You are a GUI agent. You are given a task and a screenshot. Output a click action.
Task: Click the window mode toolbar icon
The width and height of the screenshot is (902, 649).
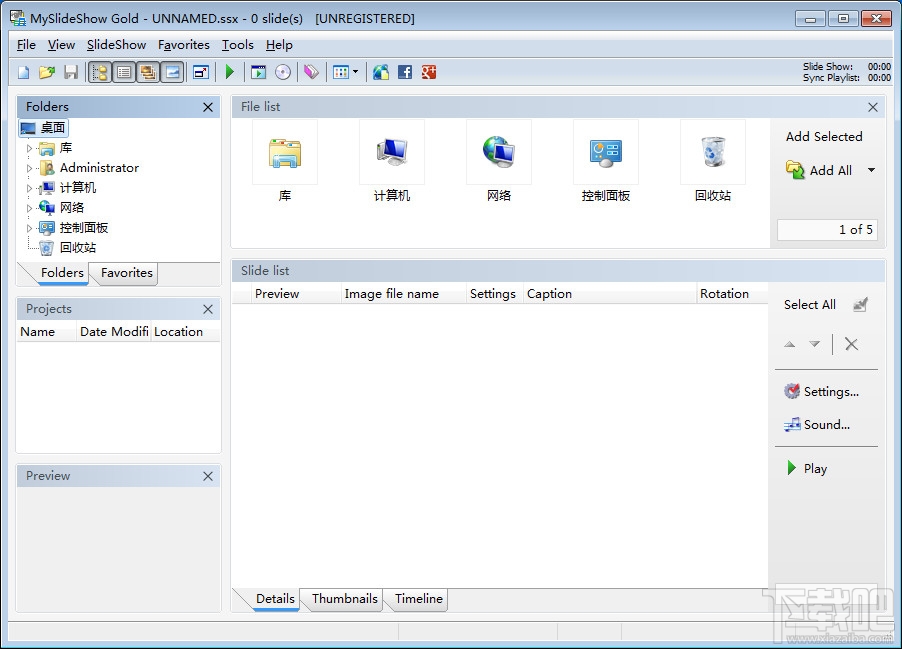coord(201,72)
